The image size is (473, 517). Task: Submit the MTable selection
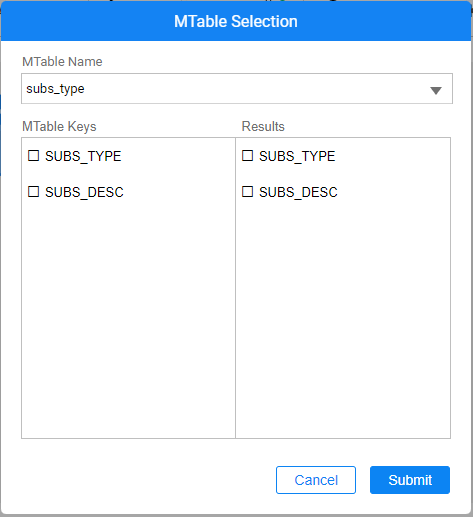coord(410,480)
